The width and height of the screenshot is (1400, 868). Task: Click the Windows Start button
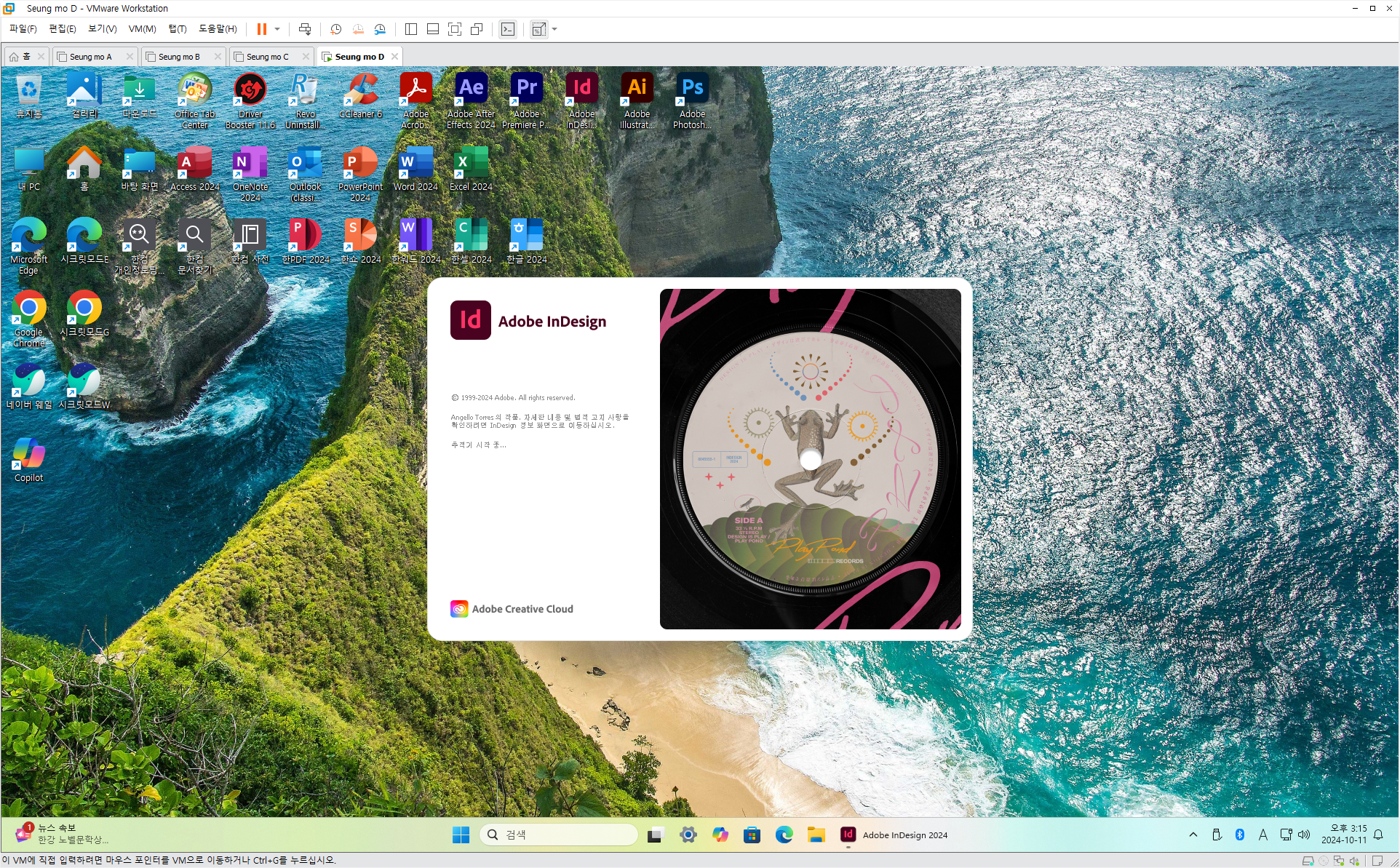tap(461, 835)
